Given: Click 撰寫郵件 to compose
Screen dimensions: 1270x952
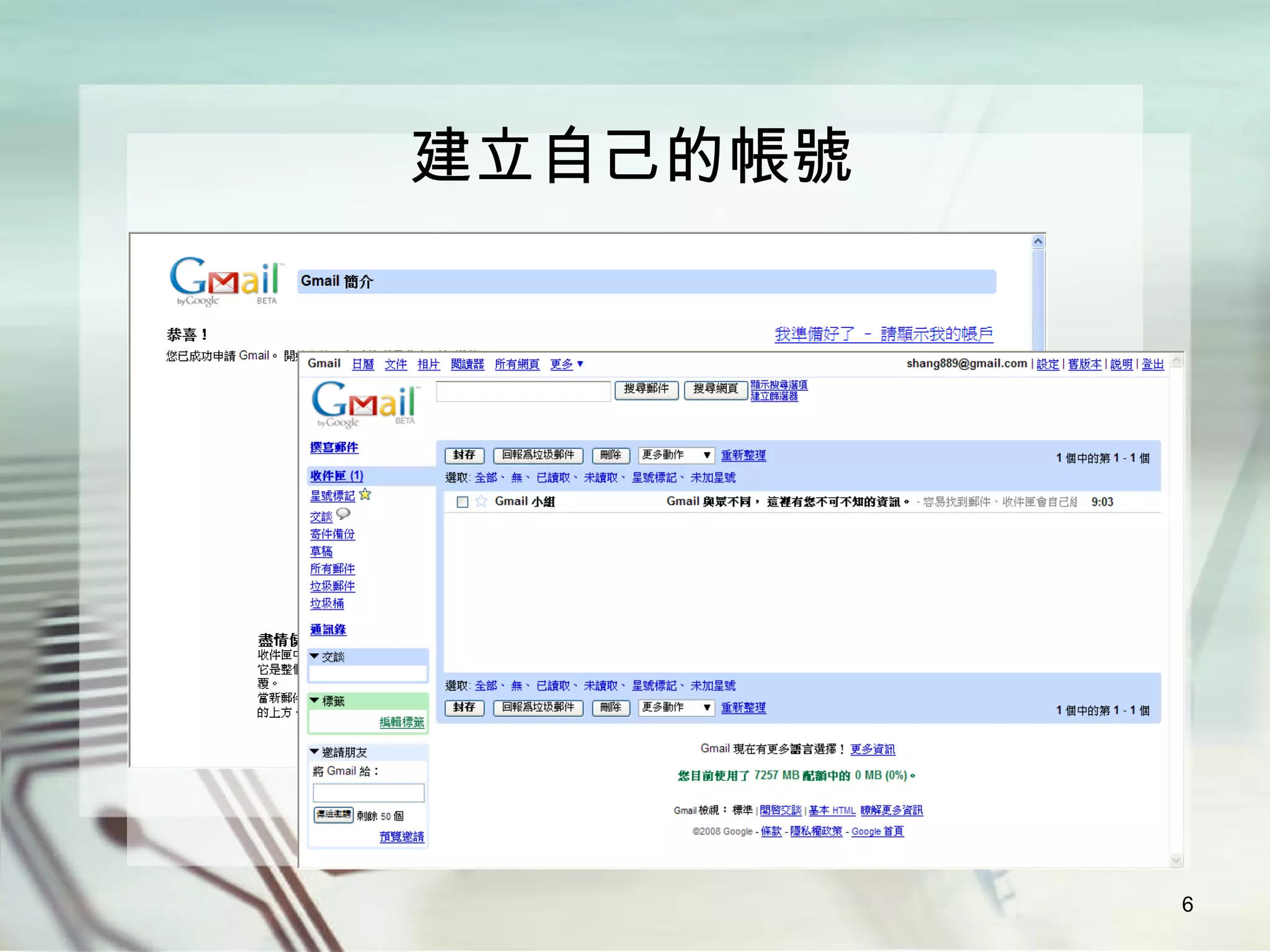Looking at the screenshot, I should click(334, 447).
